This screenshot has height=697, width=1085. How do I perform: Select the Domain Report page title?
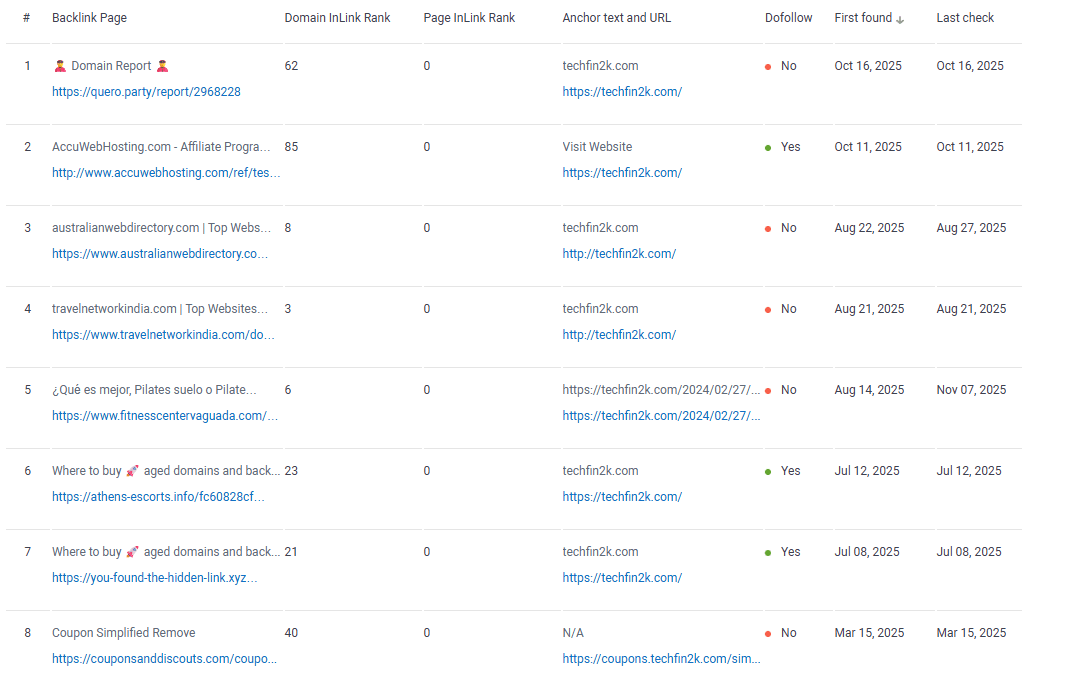tap(111, 66)
